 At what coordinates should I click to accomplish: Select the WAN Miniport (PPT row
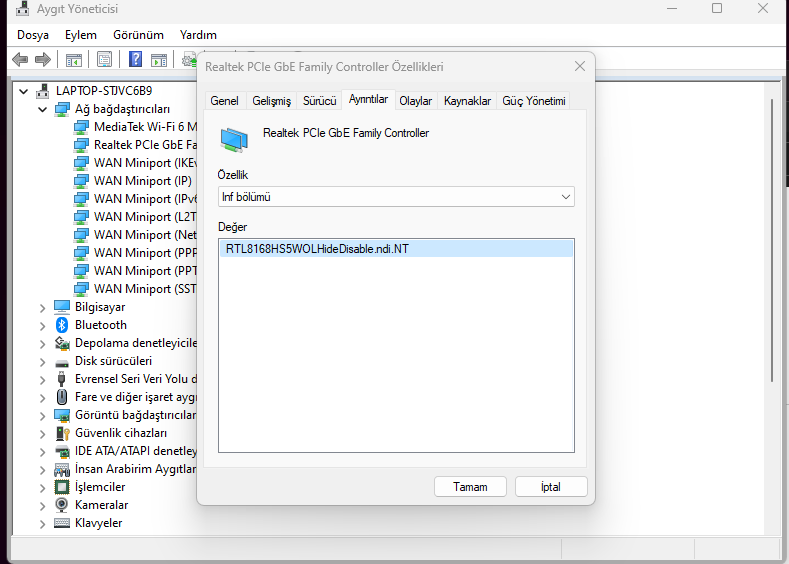145,271
